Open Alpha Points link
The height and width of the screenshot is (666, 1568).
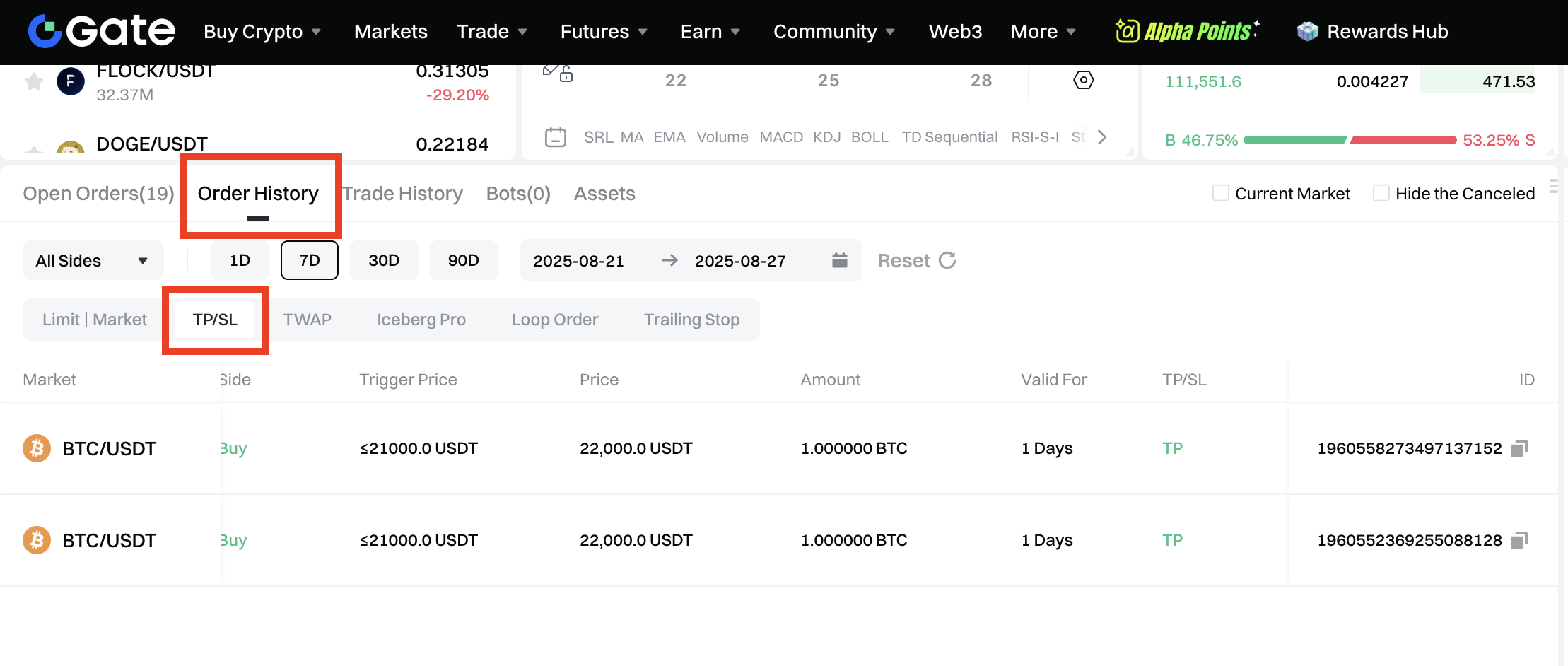1187,31
